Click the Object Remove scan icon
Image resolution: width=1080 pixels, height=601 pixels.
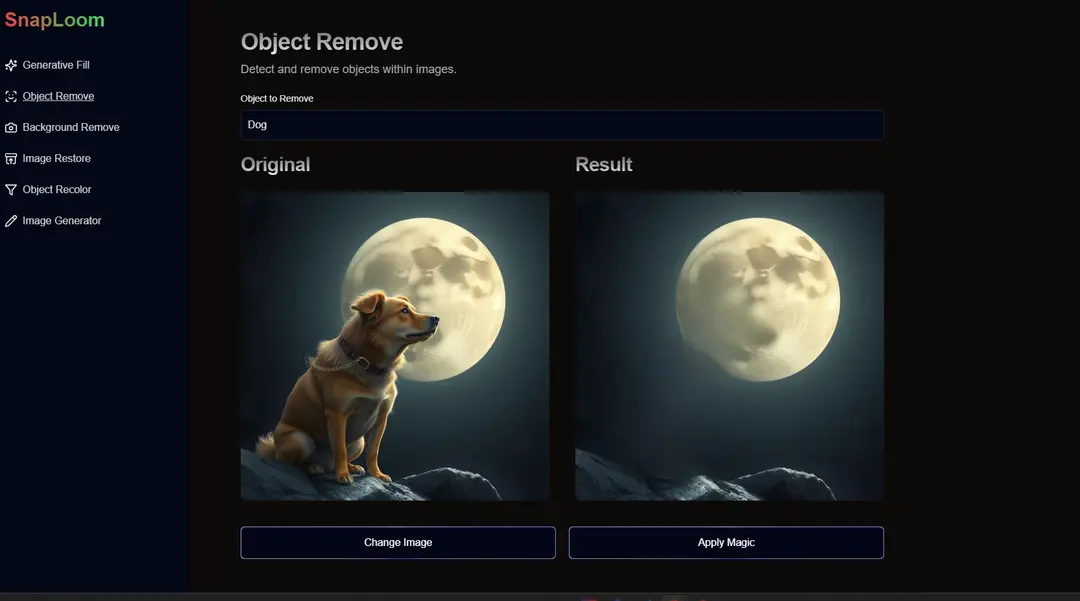pyautogui.click(x=11, y=97)
